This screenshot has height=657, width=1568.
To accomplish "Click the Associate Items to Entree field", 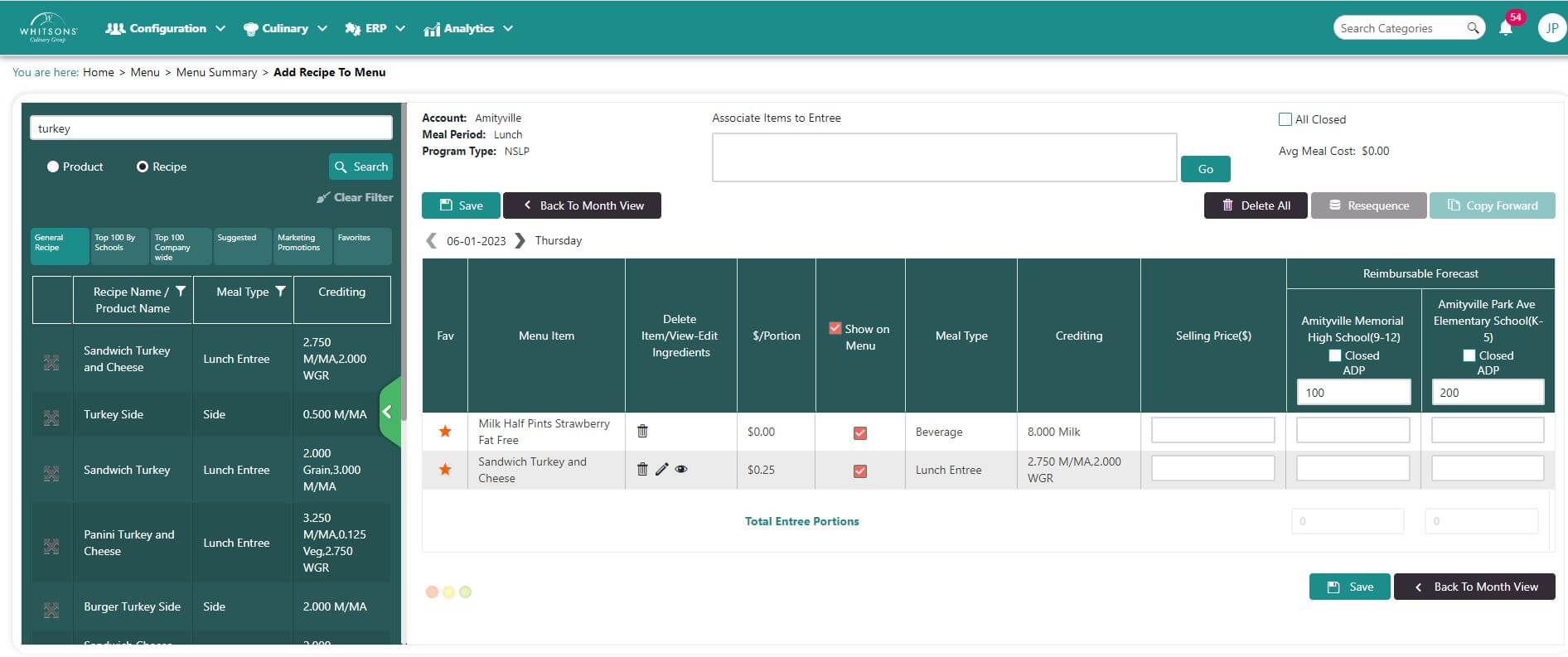I will (944, 157).
